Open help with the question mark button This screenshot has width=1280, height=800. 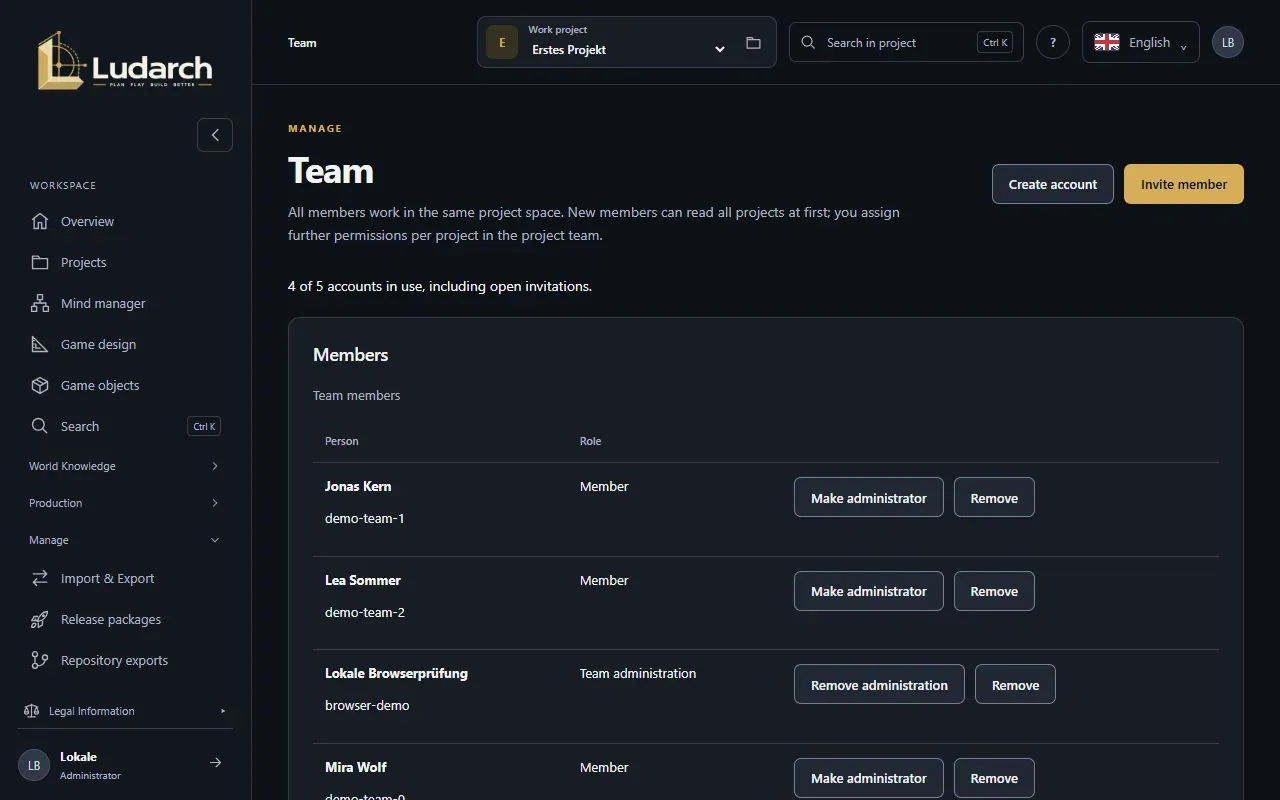pos(1053,42)
